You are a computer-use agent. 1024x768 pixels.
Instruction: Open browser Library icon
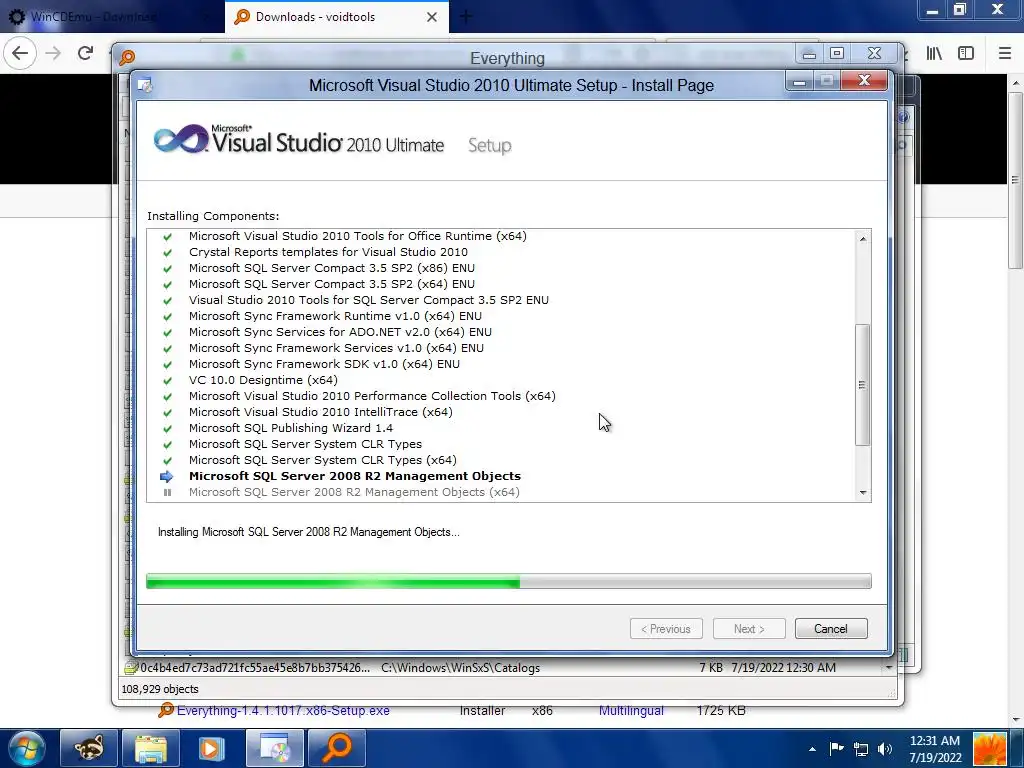click(x=934, y=53)
